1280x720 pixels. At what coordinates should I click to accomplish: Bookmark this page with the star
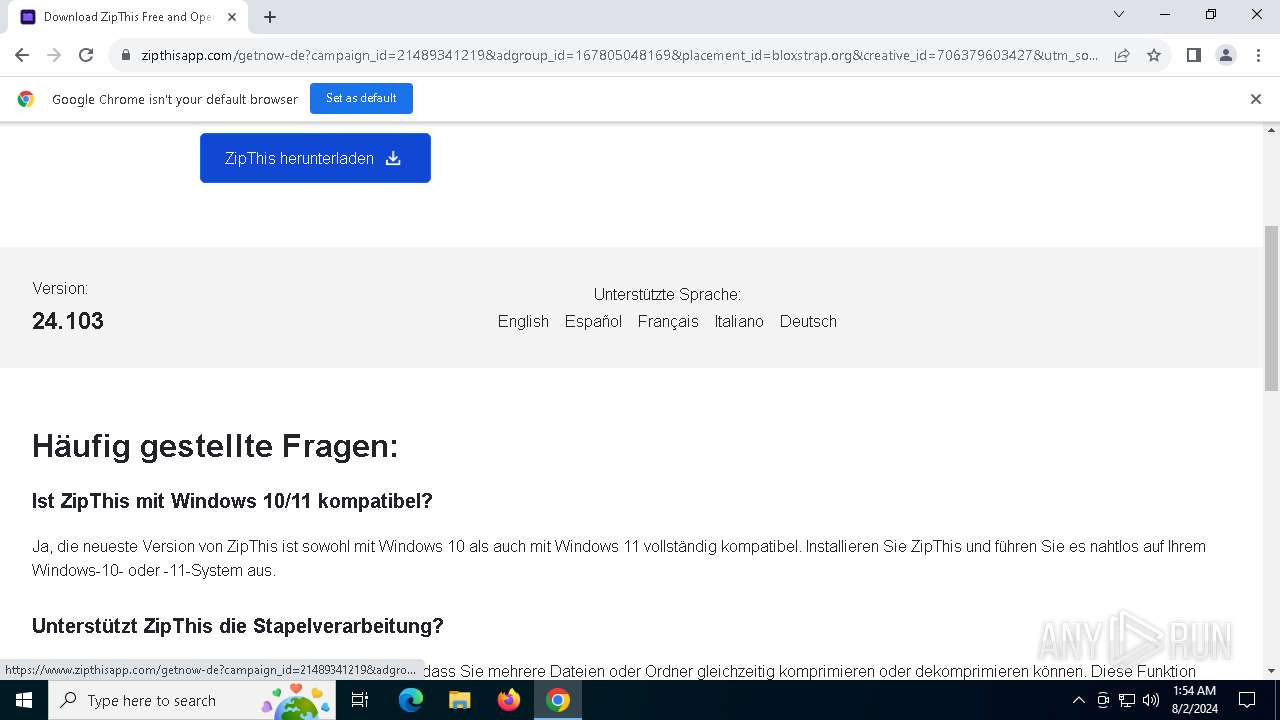1154,55
